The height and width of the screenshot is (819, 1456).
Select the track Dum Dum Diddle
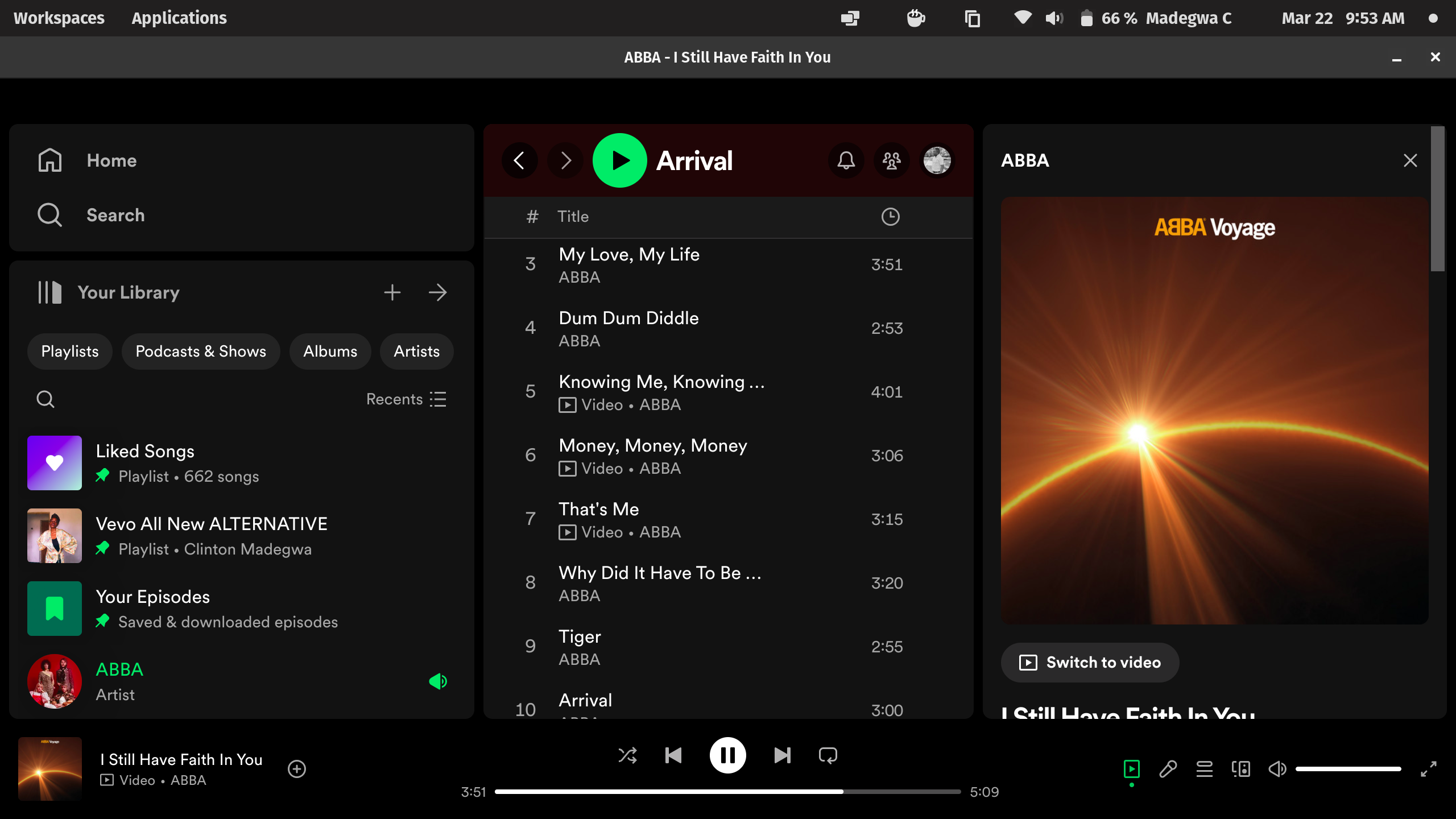[x=728, y=329]
